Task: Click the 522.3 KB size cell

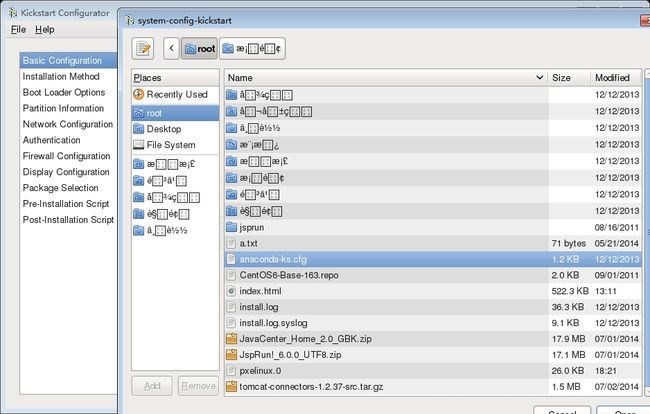Action: (x=570, y=291)
